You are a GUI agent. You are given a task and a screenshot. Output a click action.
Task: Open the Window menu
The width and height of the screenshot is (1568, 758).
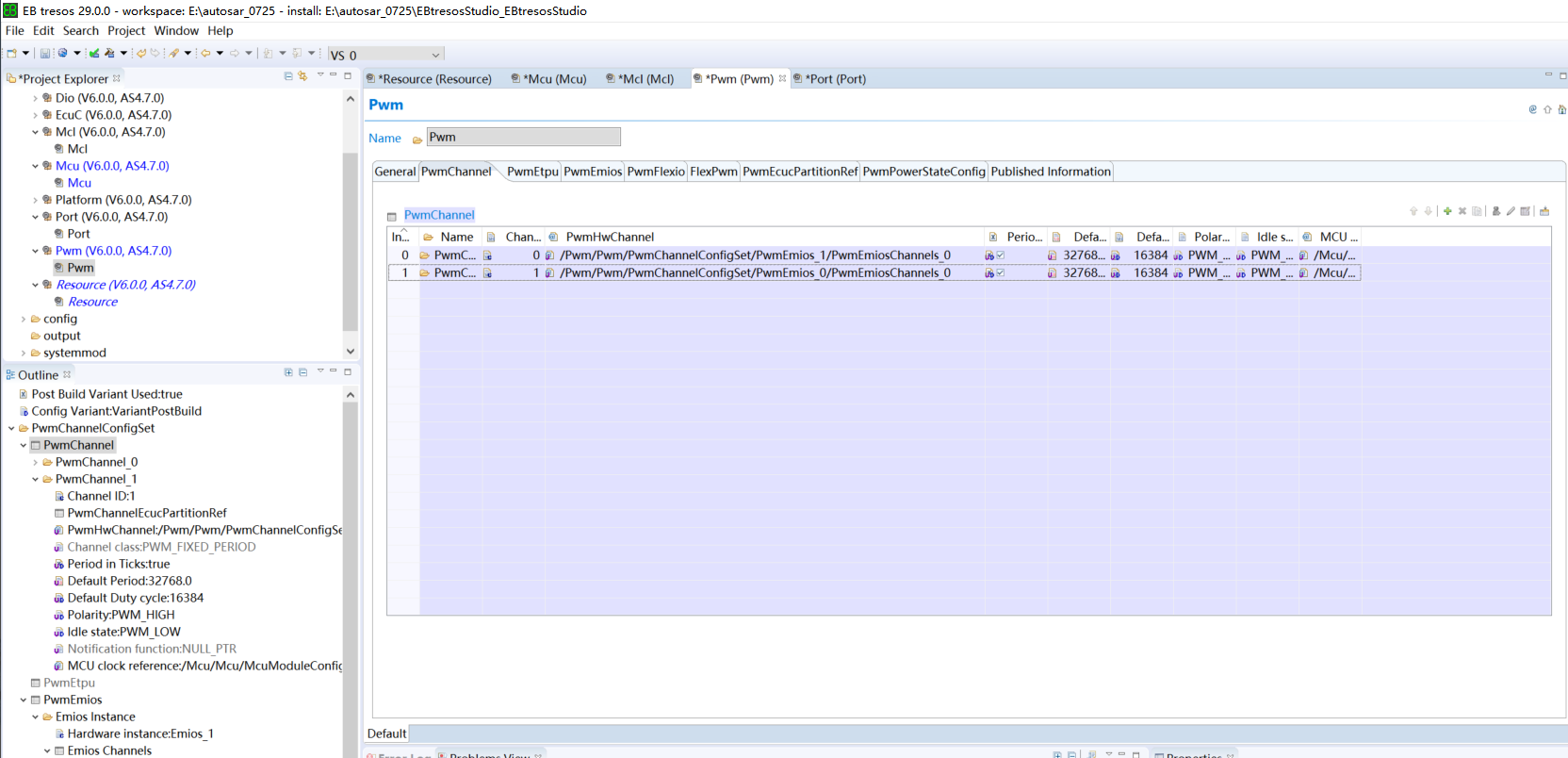point(176,31)
